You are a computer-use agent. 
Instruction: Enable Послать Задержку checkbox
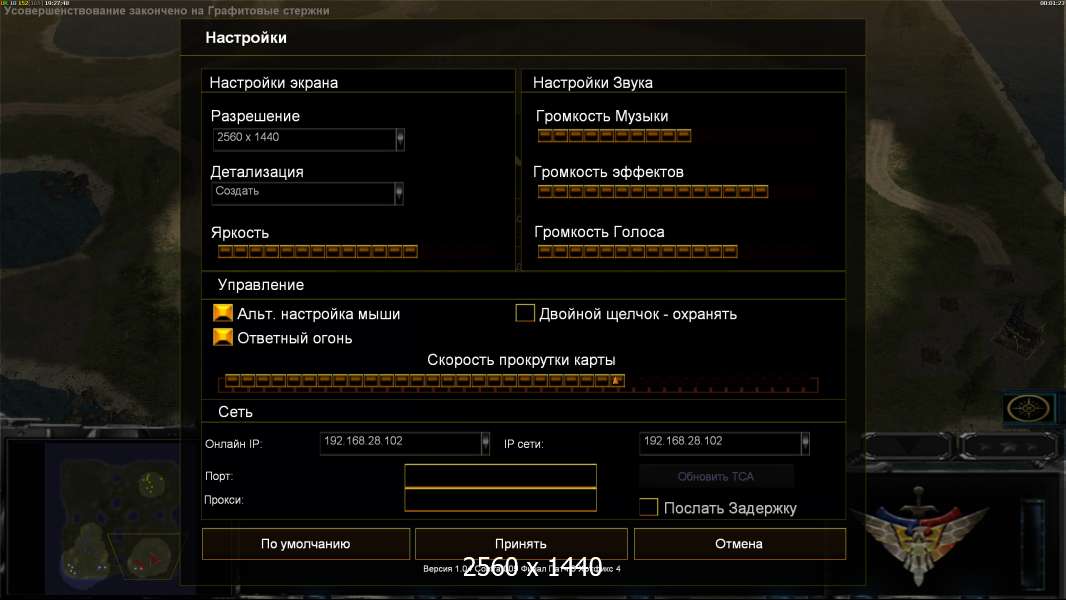(649, 507)
